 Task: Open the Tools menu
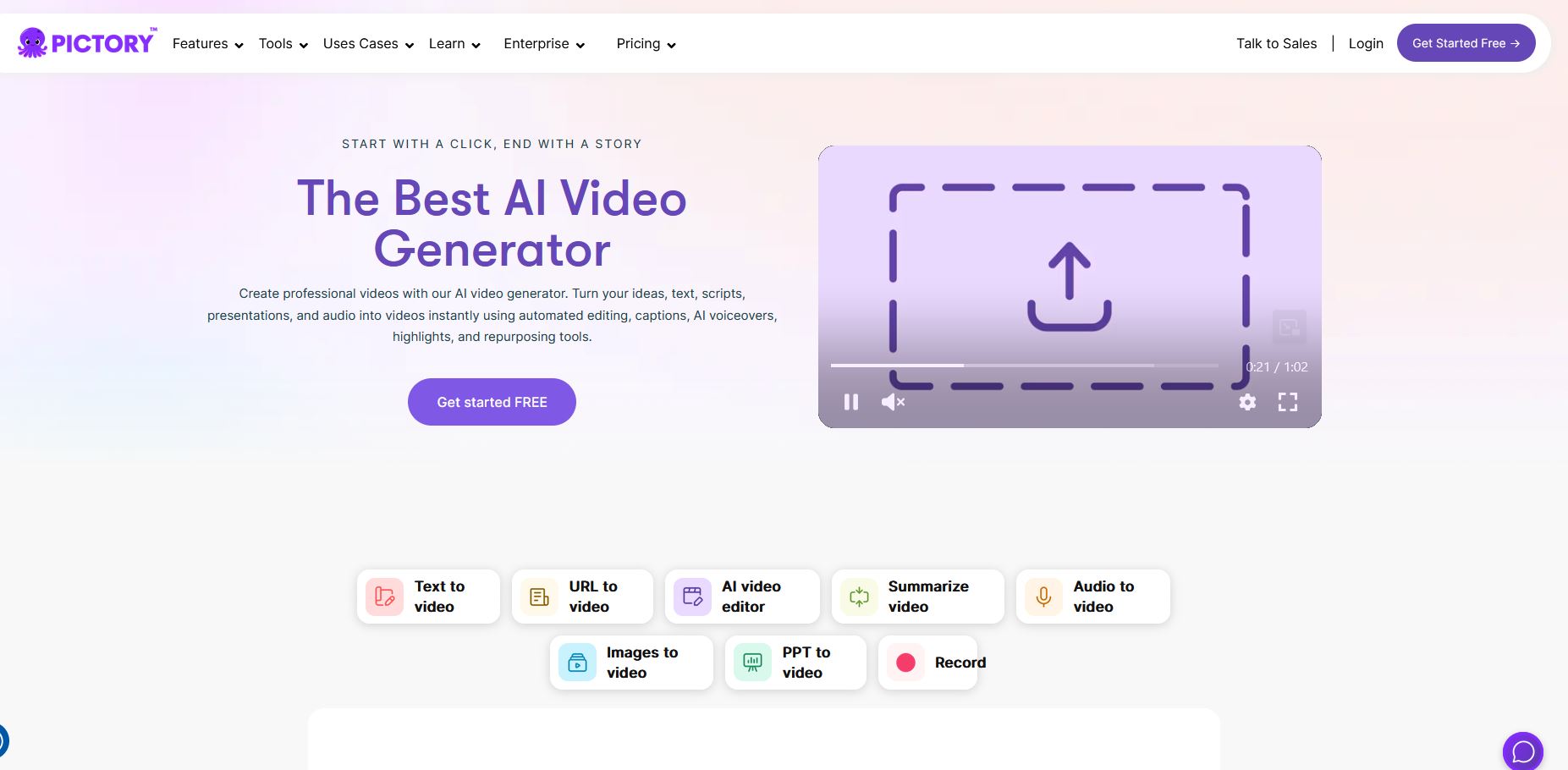pos(283,44)
